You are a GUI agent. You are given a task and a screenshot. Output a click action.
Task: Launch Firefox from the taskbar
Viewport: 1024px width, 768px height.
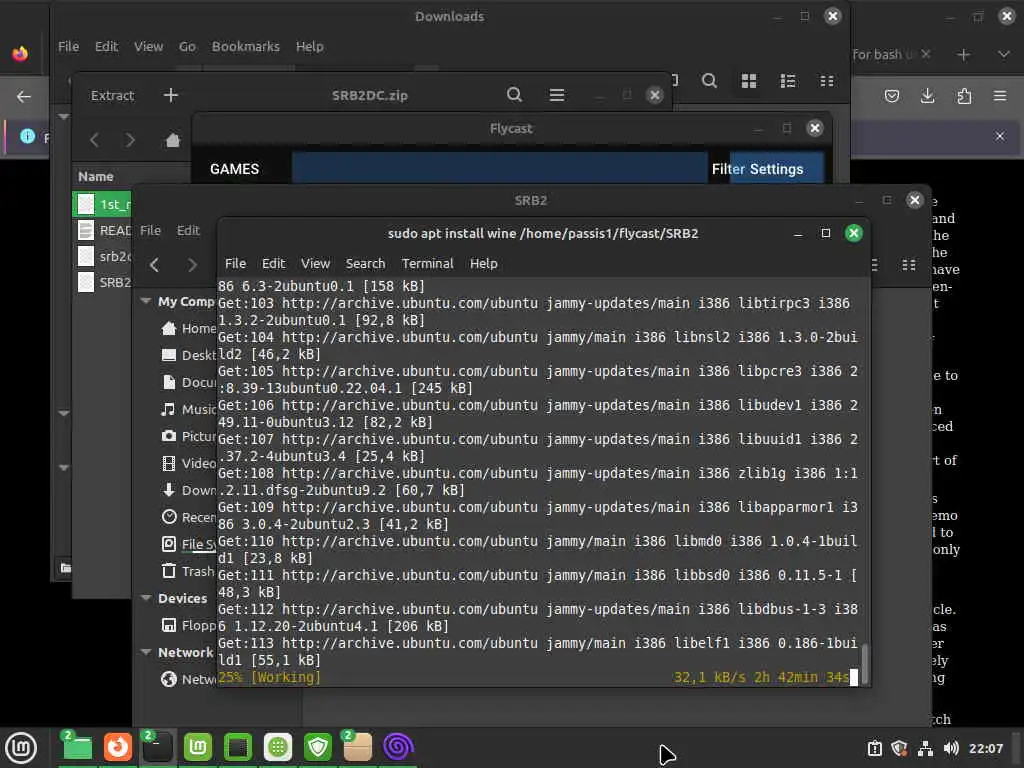coord(118,747)
